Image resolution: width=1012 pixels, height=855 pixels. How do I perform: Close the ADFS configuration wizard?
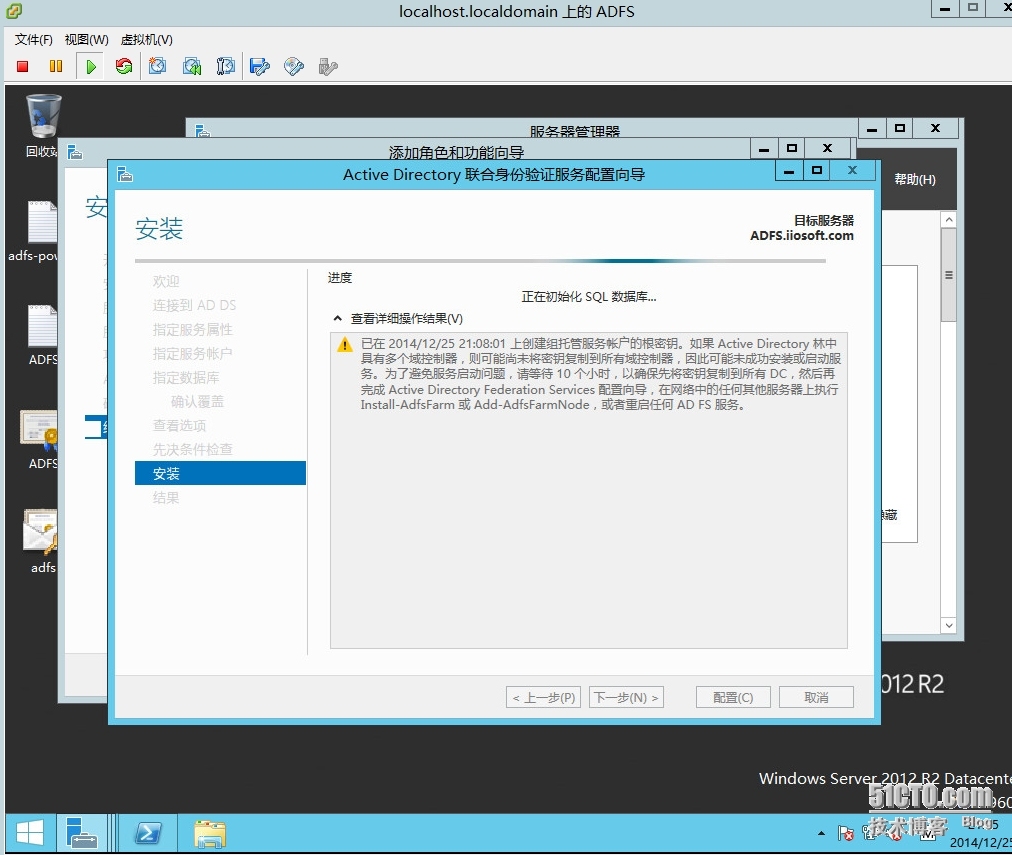tap(853, 170)
